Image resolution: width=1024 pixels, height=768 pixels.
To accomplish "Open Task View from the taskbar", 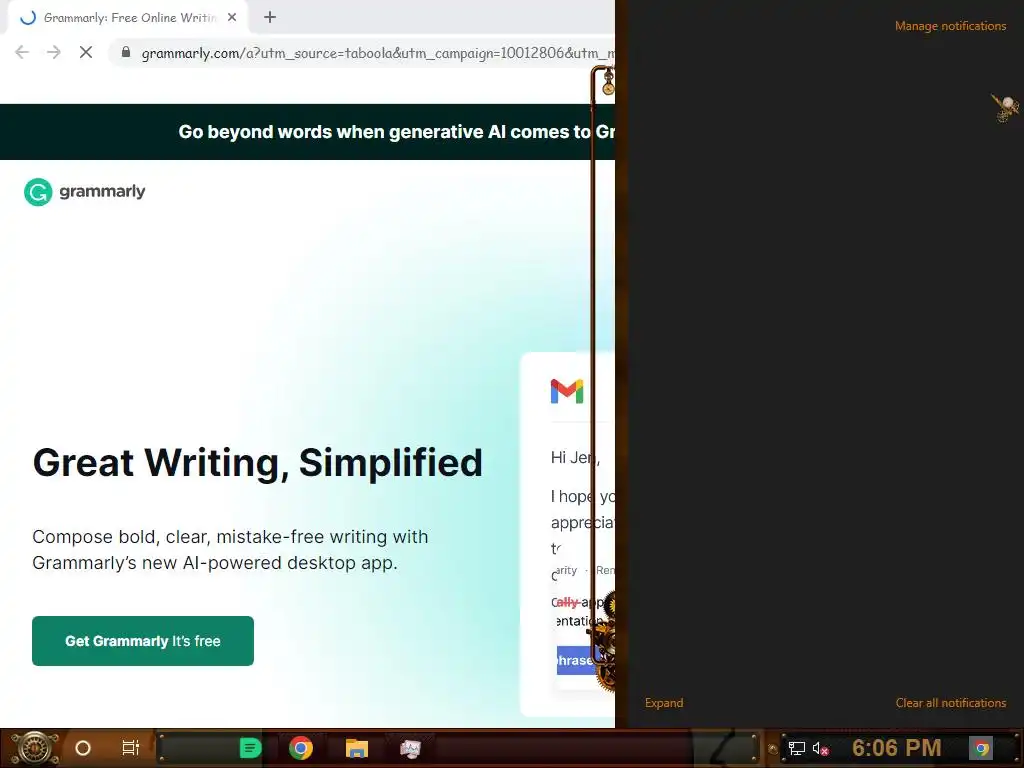I will [x=131, y=748].
